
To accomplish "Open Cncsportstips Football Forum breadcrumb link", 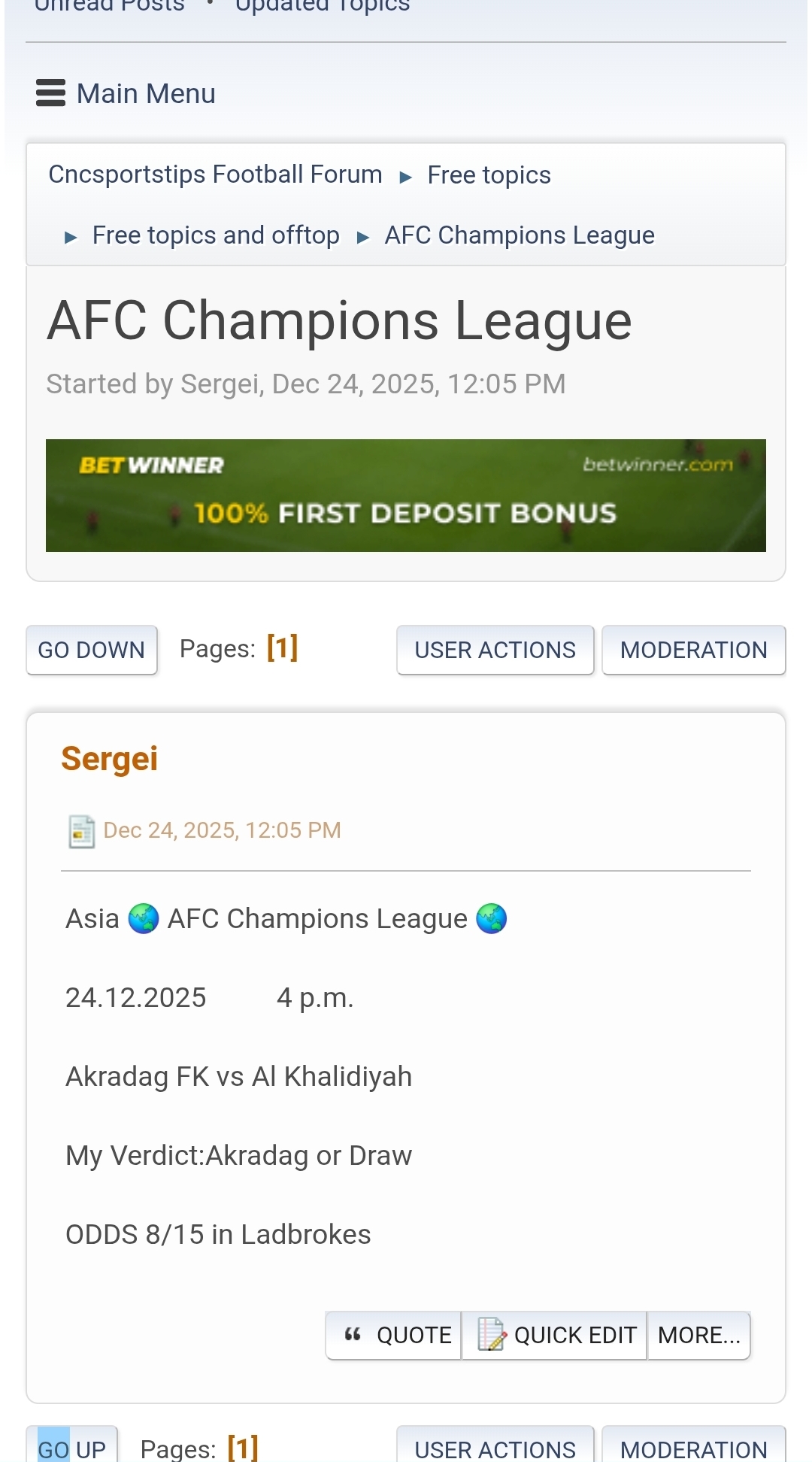I will [x=215, y=174].
